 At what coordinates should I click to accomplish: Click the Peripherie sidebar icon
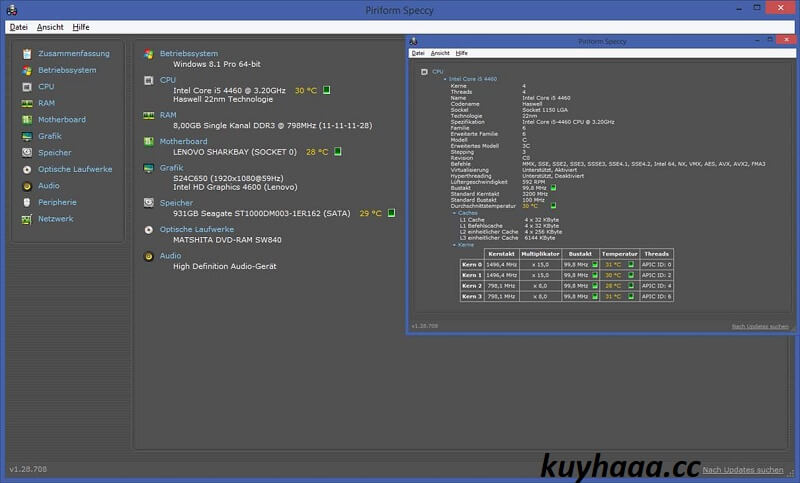[27, 202]
